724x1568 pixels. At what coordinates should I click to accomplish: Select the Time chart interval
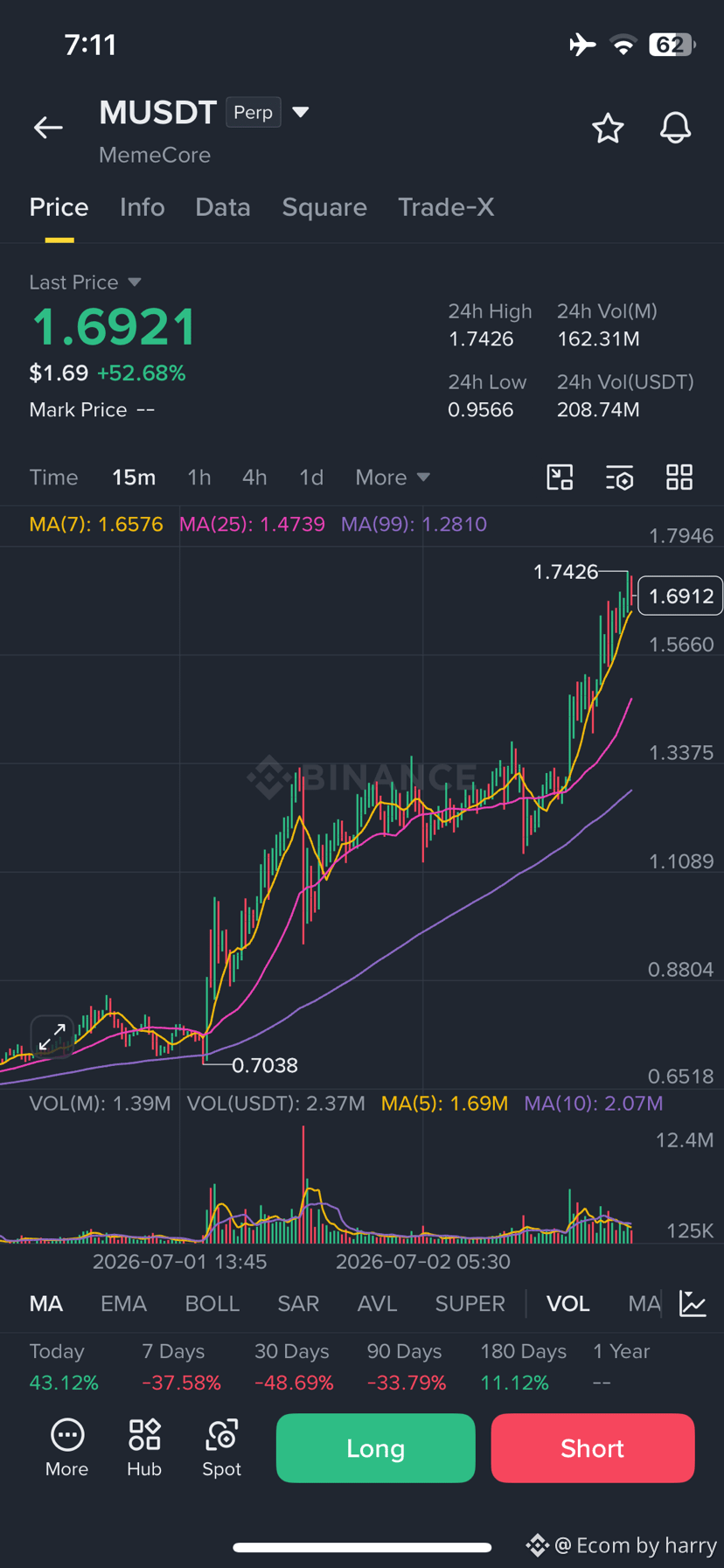pos(53,477)
